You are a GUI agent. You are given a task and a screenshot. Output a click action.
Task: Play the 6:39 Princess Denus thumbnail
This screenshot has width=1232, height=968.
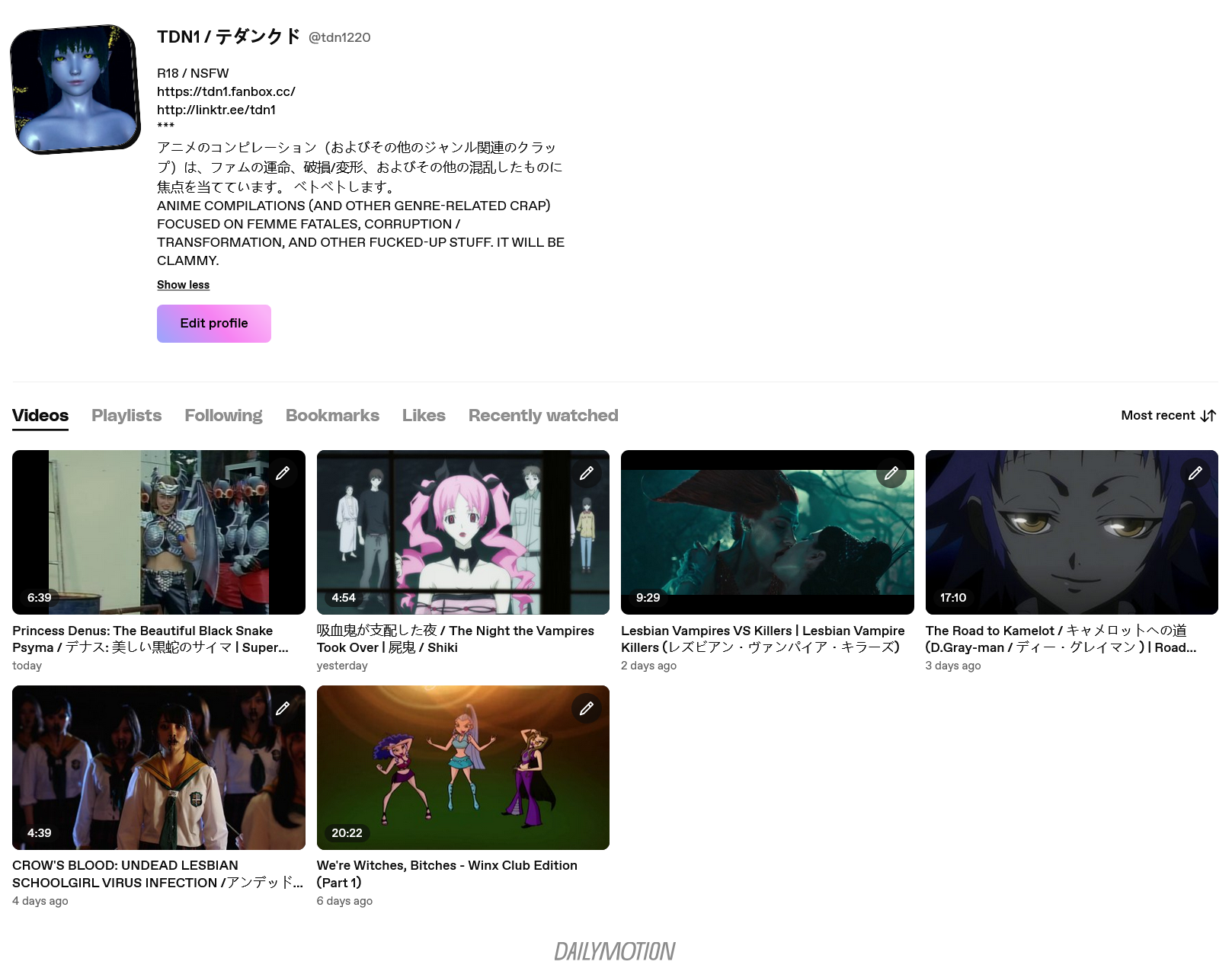tap(158, 532)
